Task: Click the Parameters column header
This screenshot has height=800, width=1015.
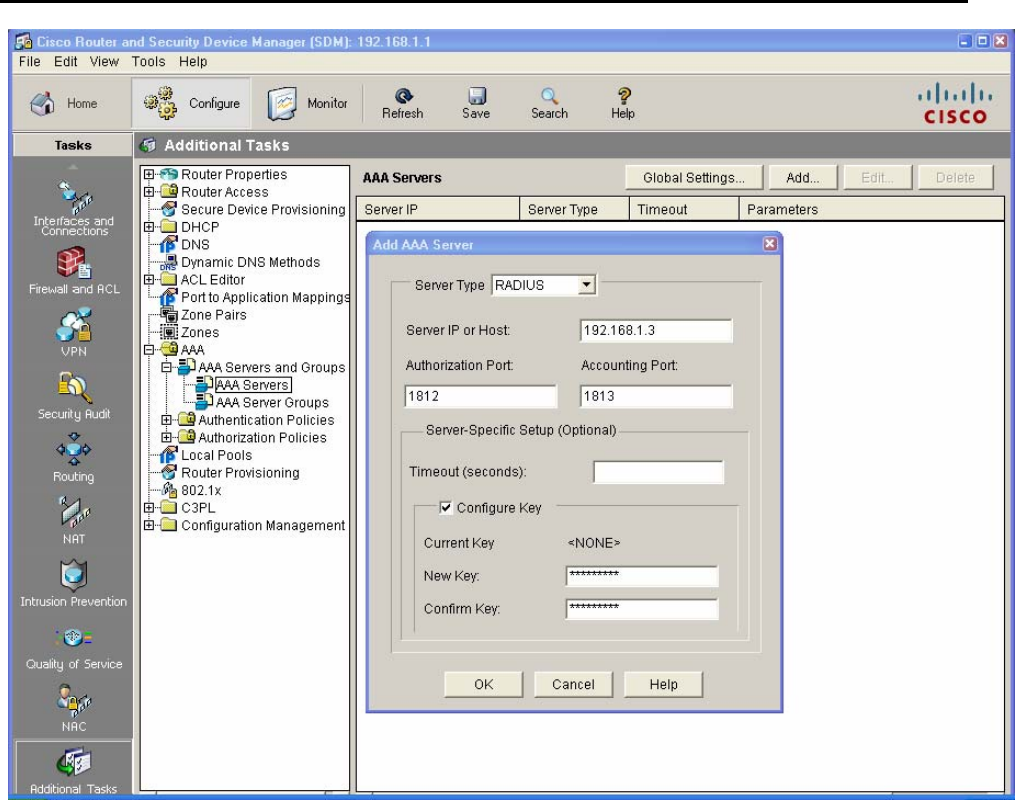Action: pyautogui.click(x=871, y=209)
